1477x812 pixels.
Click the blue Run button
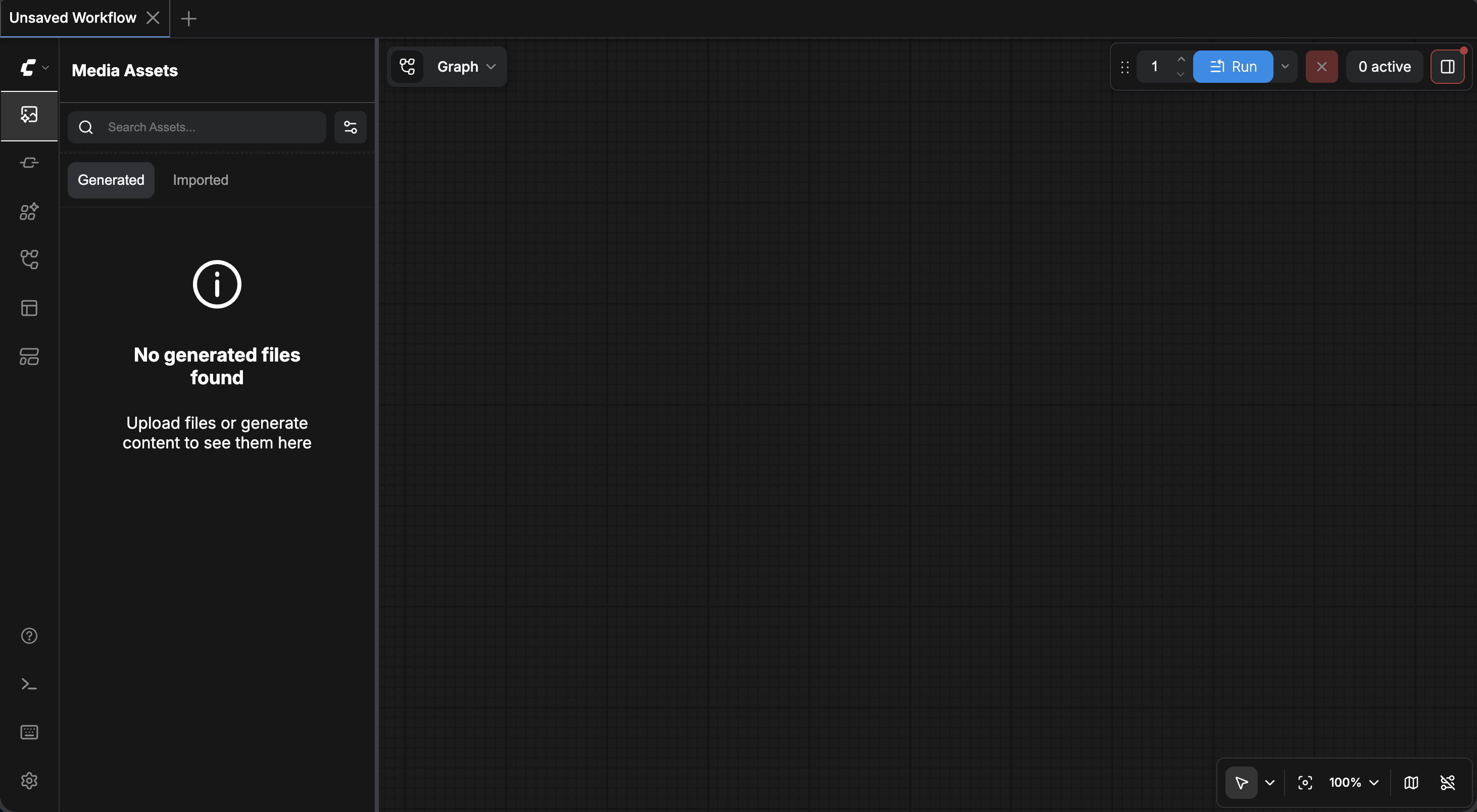click(x=1233, y=67)
